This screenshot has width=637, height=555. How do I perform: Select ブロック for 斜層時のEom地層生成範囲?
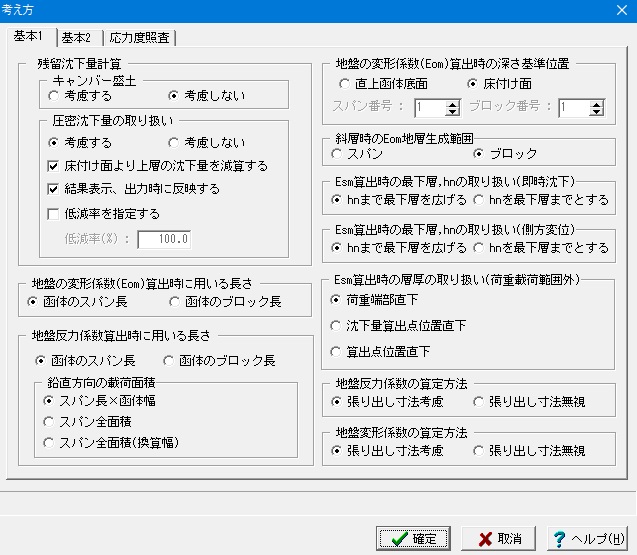(505, 154)
